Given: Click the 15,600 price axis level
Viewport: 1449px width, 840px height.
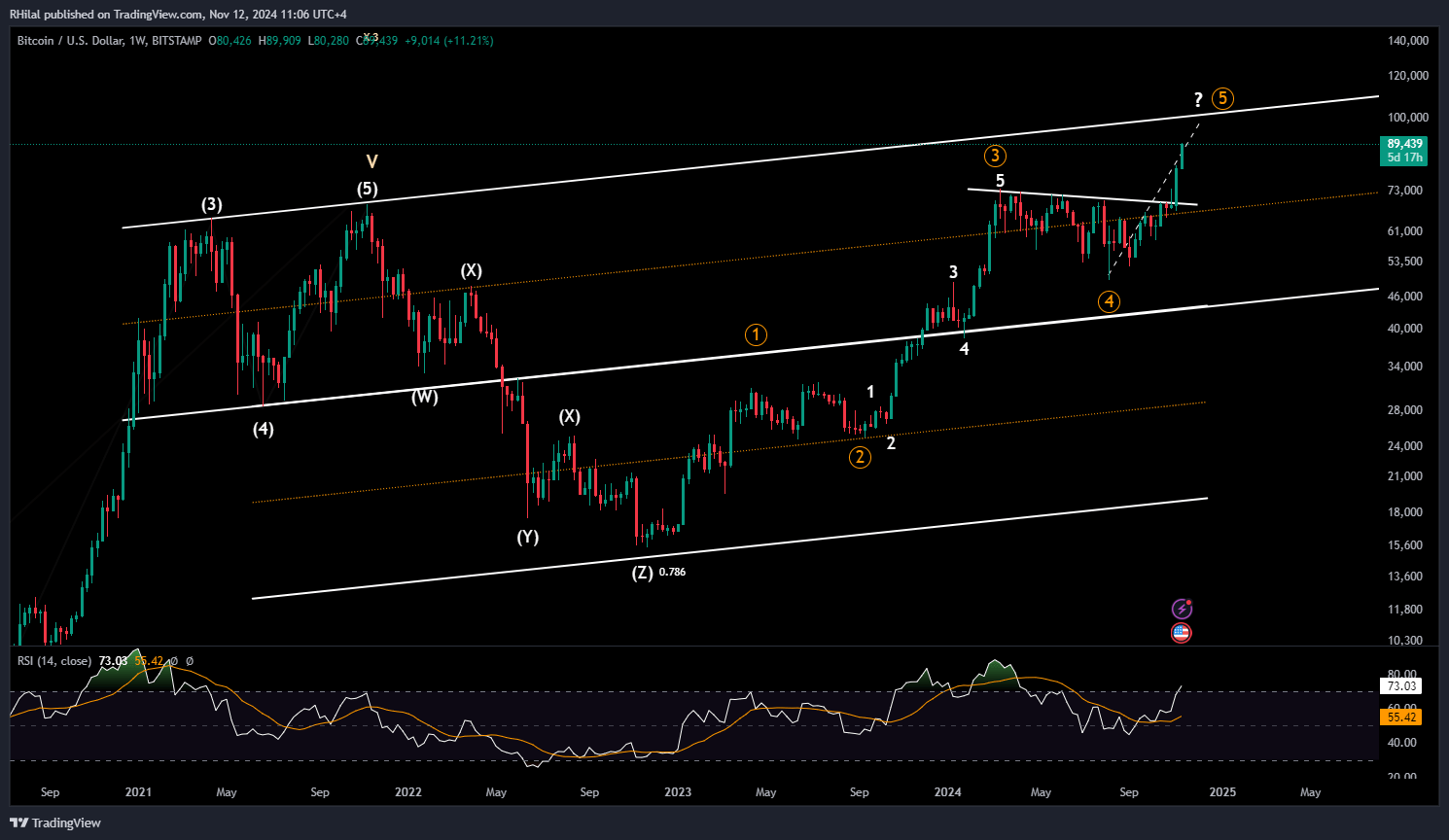Looking at the screenshot, I should tap(1405, 545).
